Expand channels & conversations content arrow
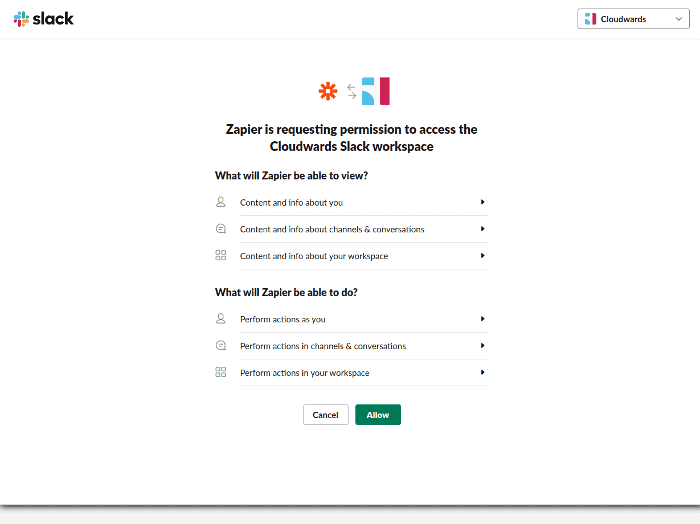 483,229
